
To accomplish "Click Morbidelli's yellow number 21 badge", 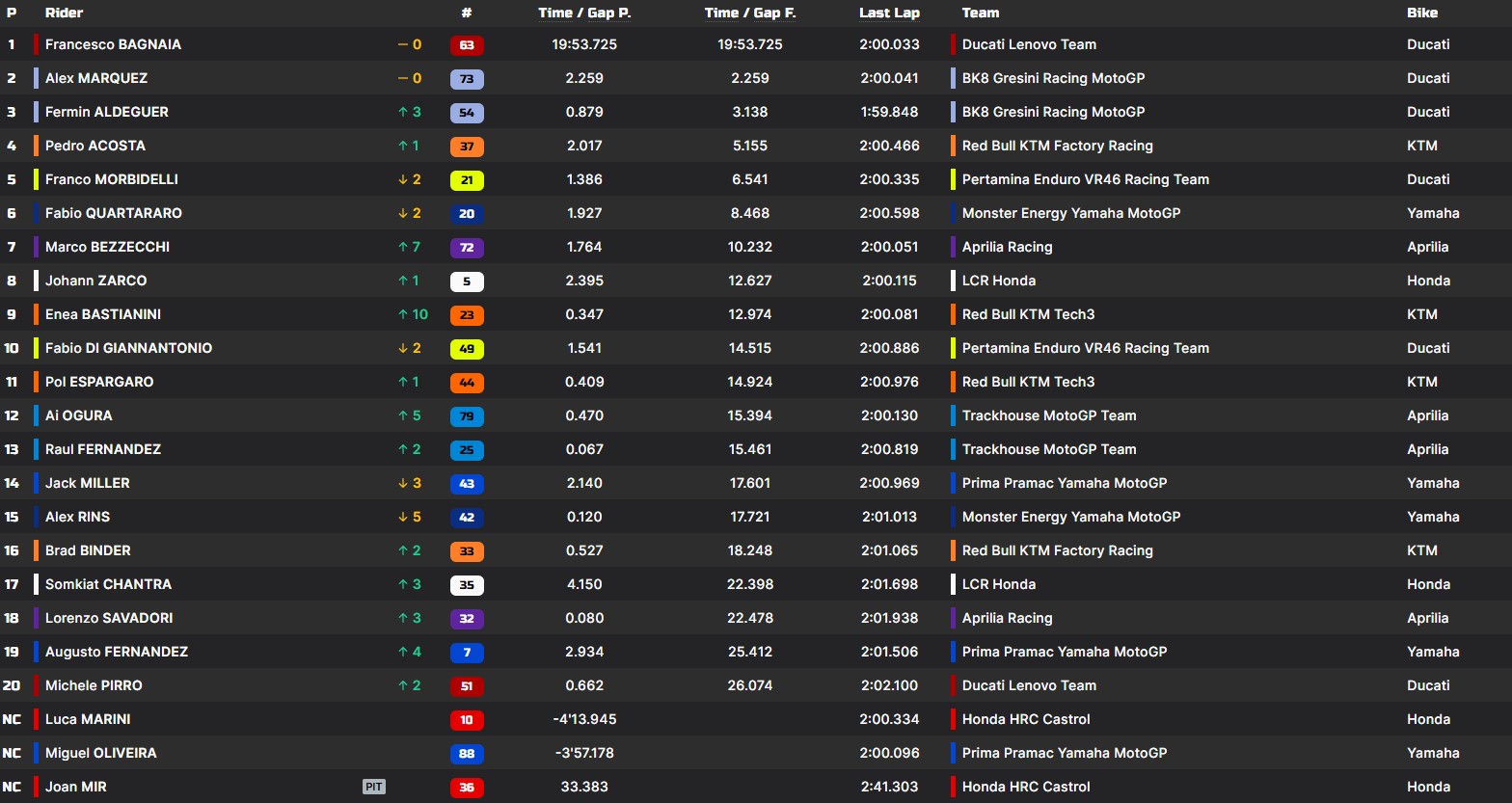I will point(467,180).
